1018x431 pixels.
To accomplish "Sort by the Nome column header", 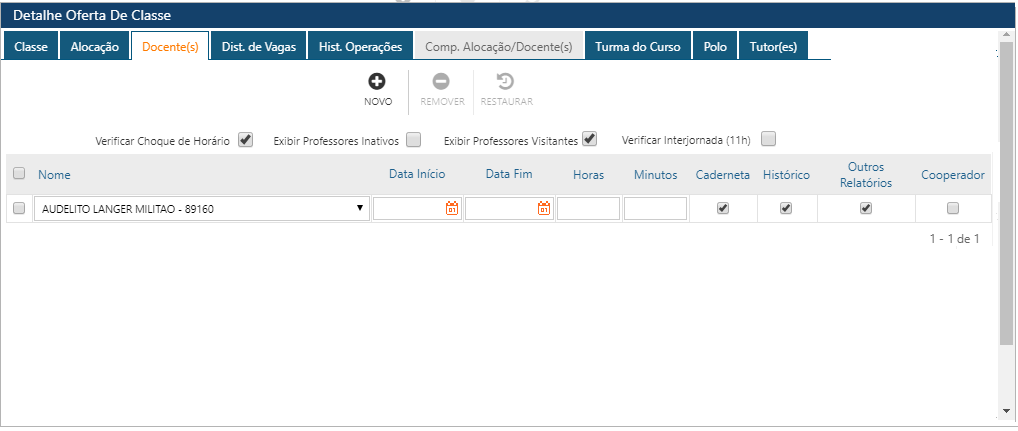I will click(55, 175).
